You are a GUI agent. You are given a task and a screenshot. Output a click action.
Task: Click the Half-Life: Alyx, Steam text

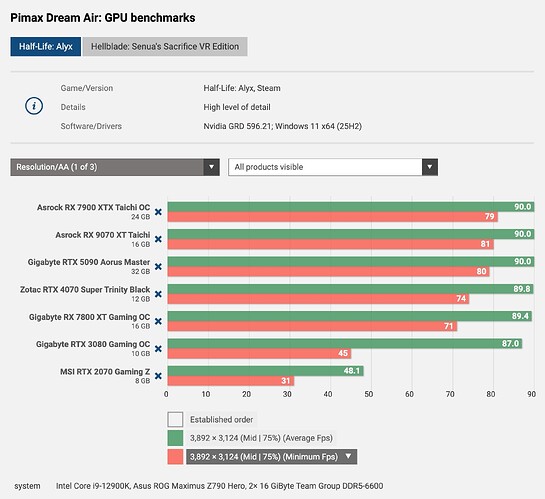[x=242, y=88]
